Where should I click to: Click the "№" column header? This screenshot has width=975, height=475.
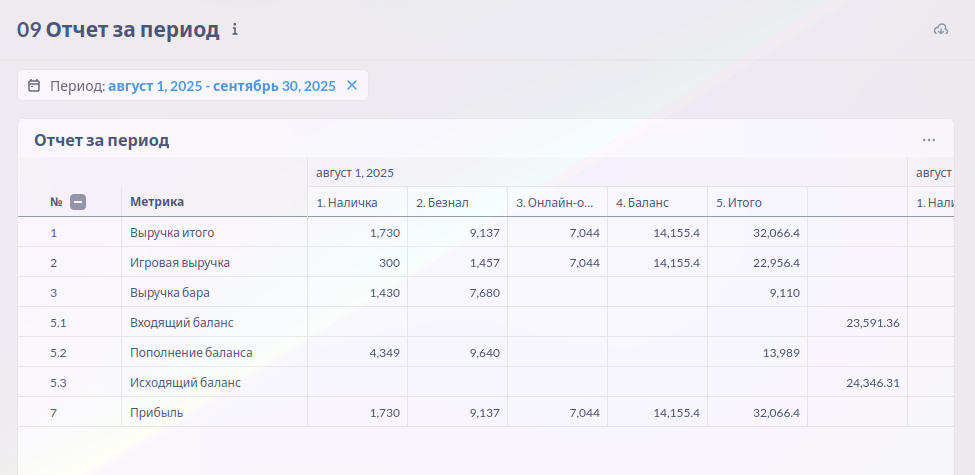(57, 202)
